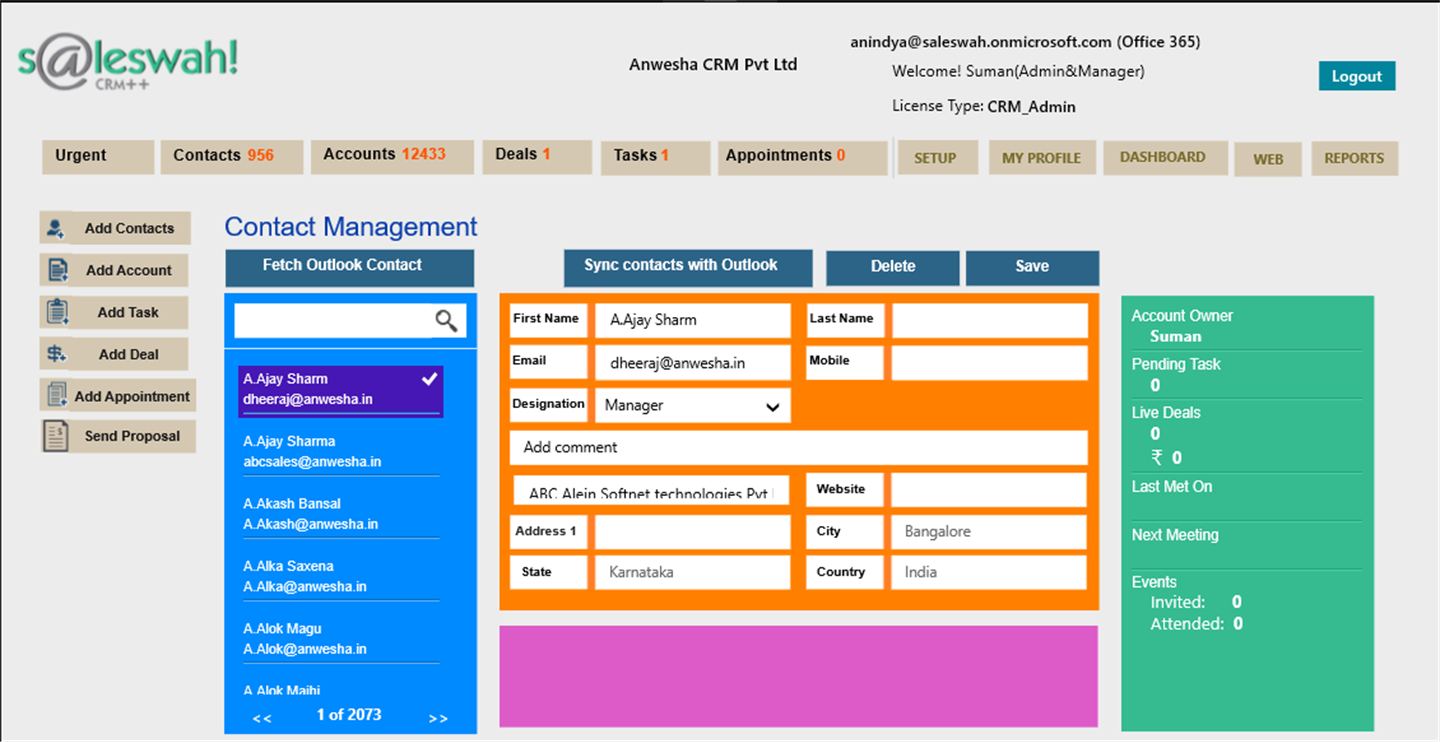Go to previous contacts page
The height and width of the screenshot is (742, 1440).
click(x=262, y=718)
